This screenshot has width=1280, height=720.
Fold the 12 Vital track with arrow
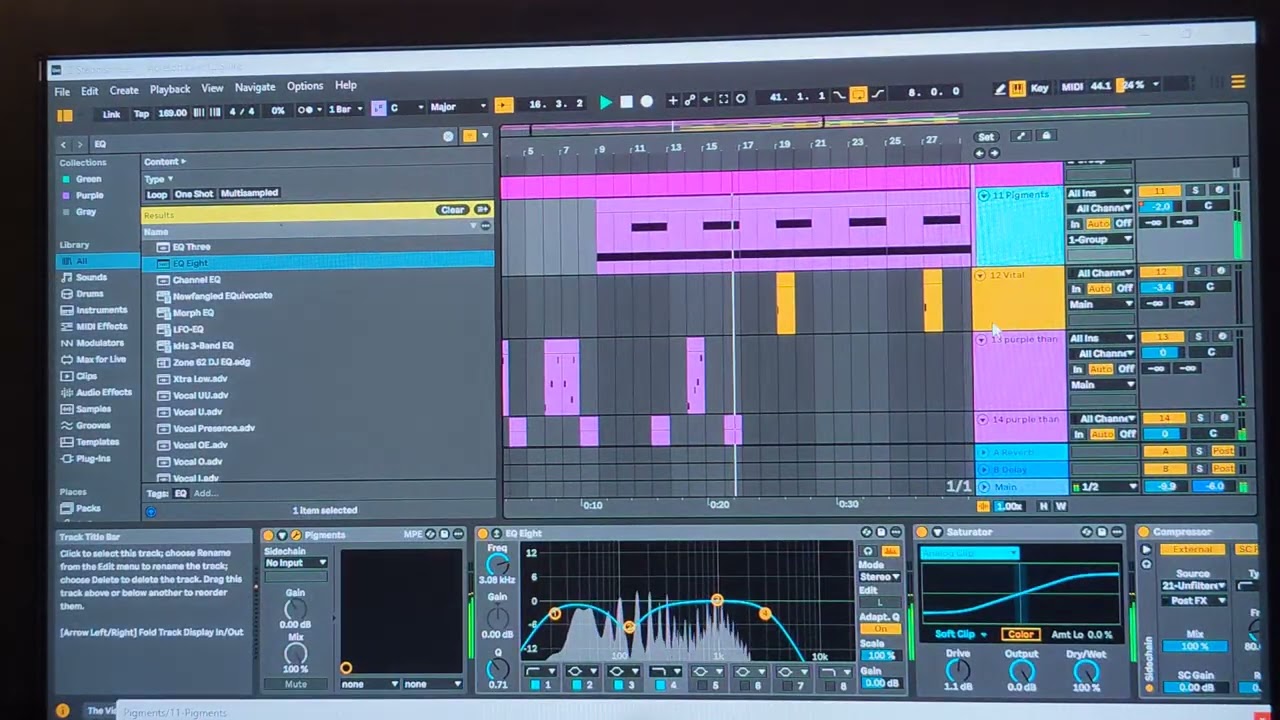981,275
